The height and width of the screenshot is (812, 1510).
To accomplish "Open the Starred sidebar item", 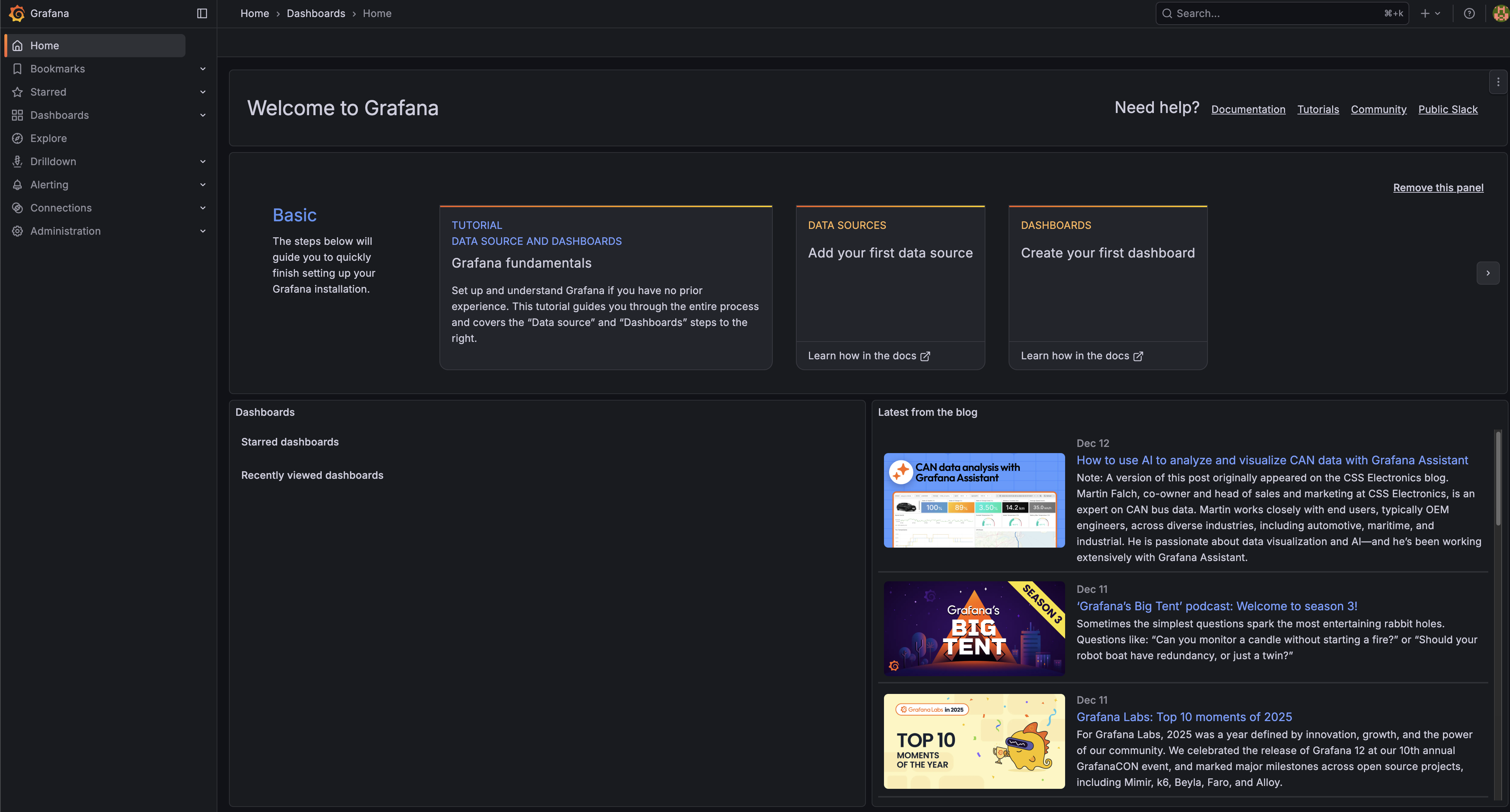I will (x=48, y=92).
